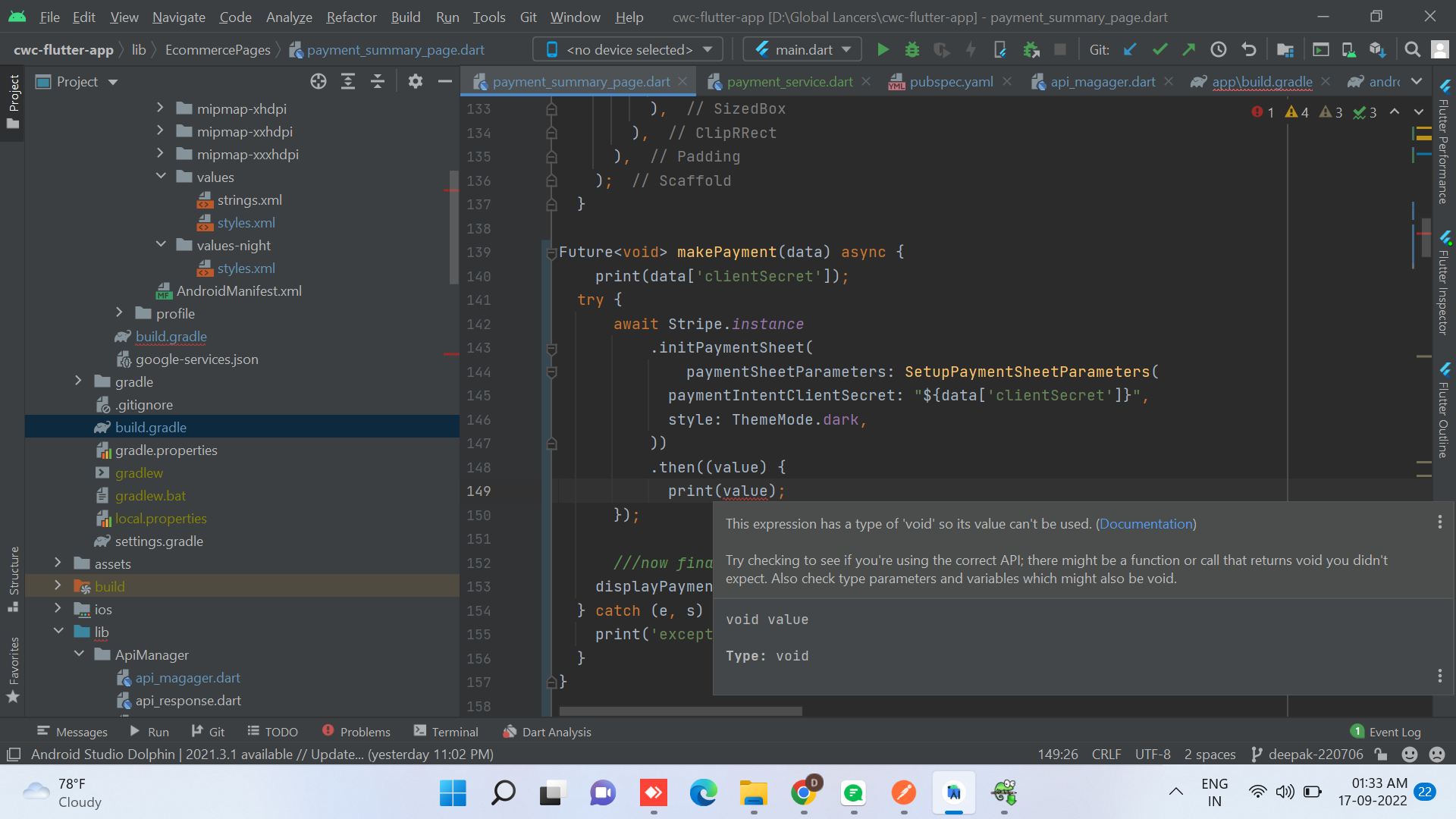Expand the assets folder
Image resolution: width=1456 pixels, height=819 pixels.
tap(58, 563)
